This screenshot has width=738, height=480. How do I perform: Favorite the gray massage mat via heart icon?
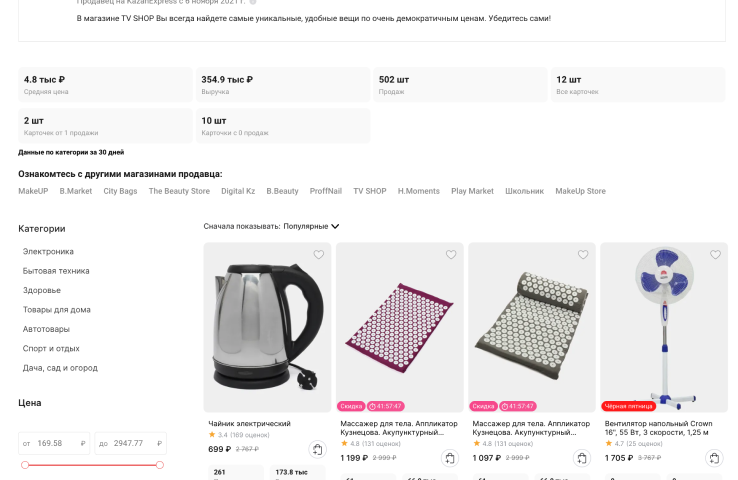[583, 255]
